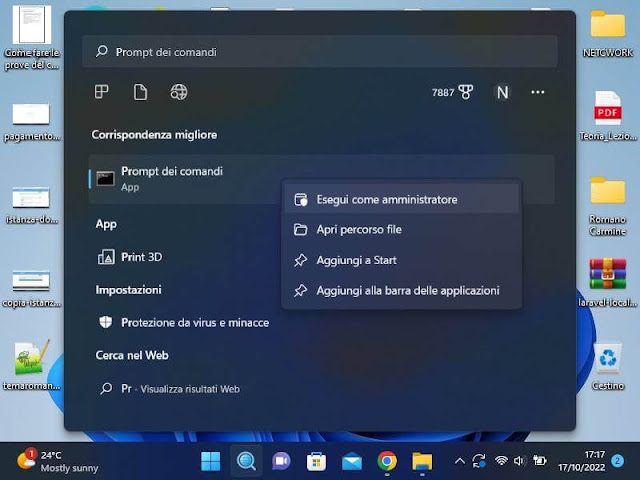Screen dimensions: 640x480
Task: Click the battery status tray icon
Action: click(x=539, y=461)
